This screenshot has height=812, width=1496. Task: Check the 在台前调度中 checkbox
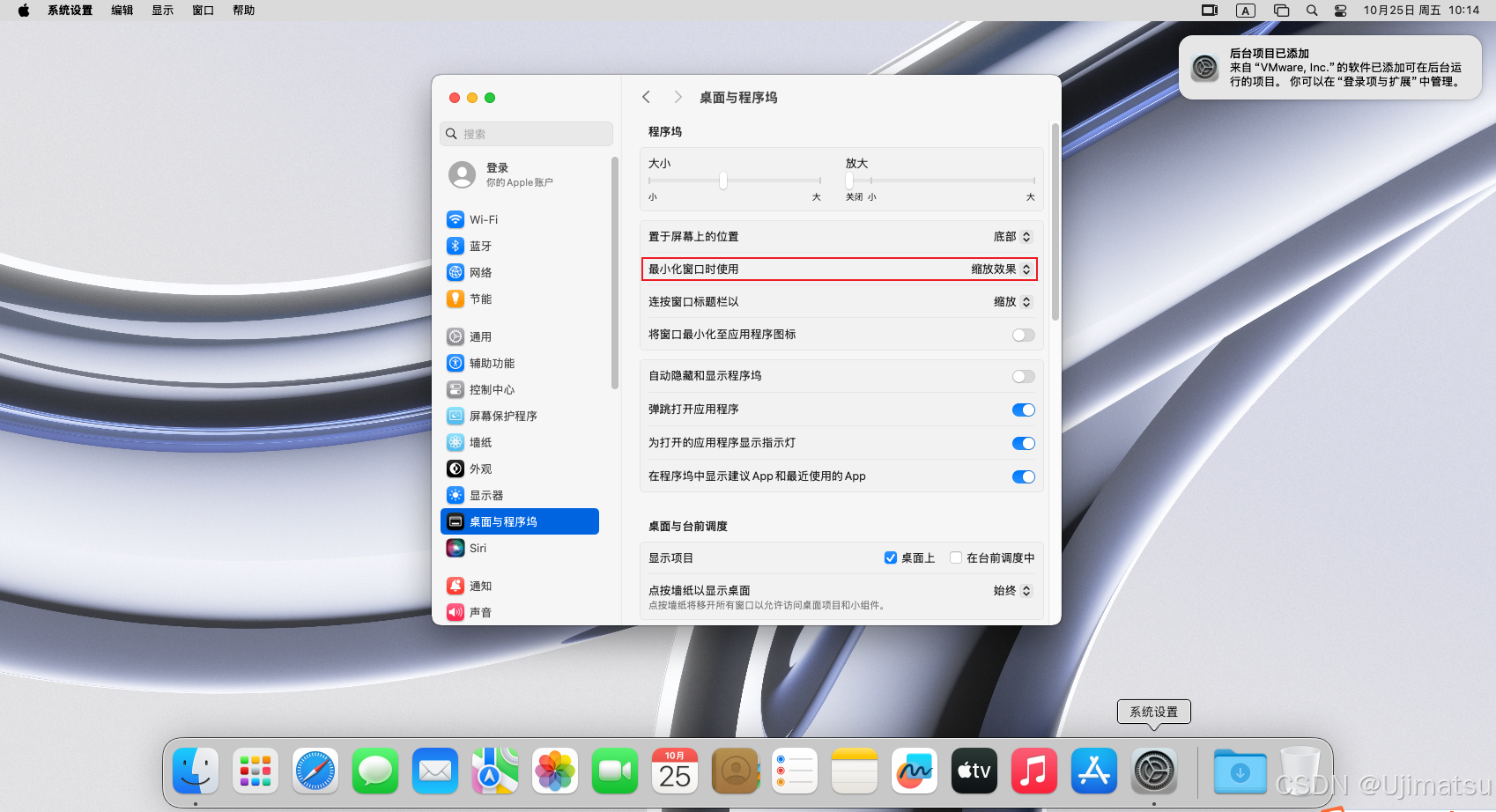pos(956,557)
